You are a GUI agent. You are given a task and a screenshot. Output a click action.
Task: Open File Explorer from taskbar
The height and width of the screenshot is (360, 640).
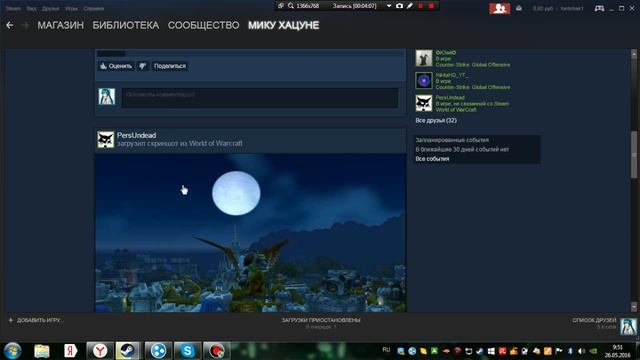coord(42,351)
